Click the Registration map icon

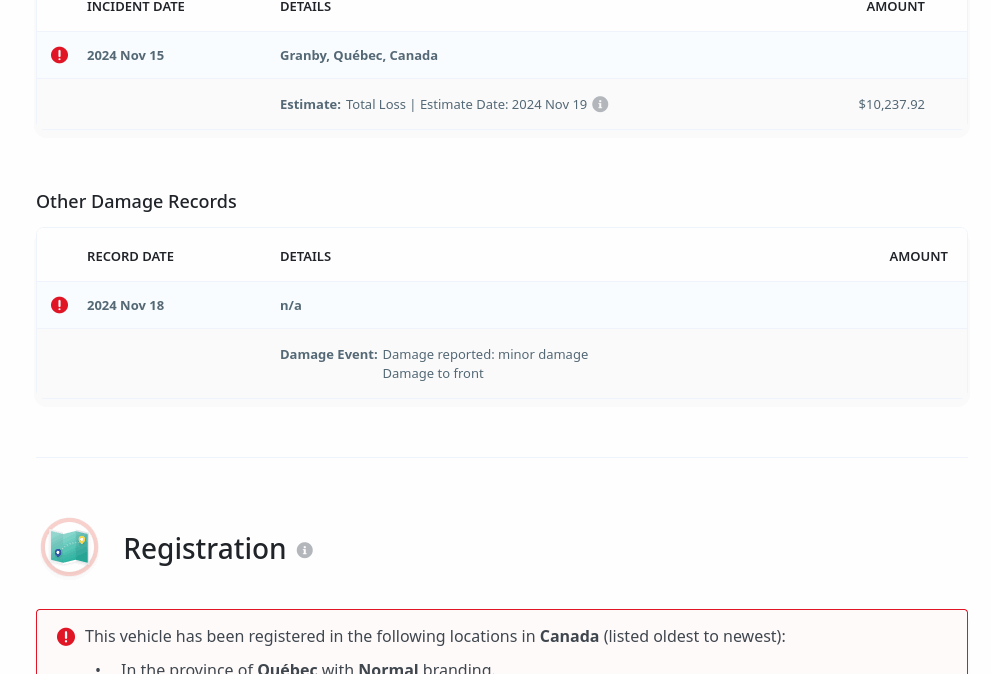[69, 547]
